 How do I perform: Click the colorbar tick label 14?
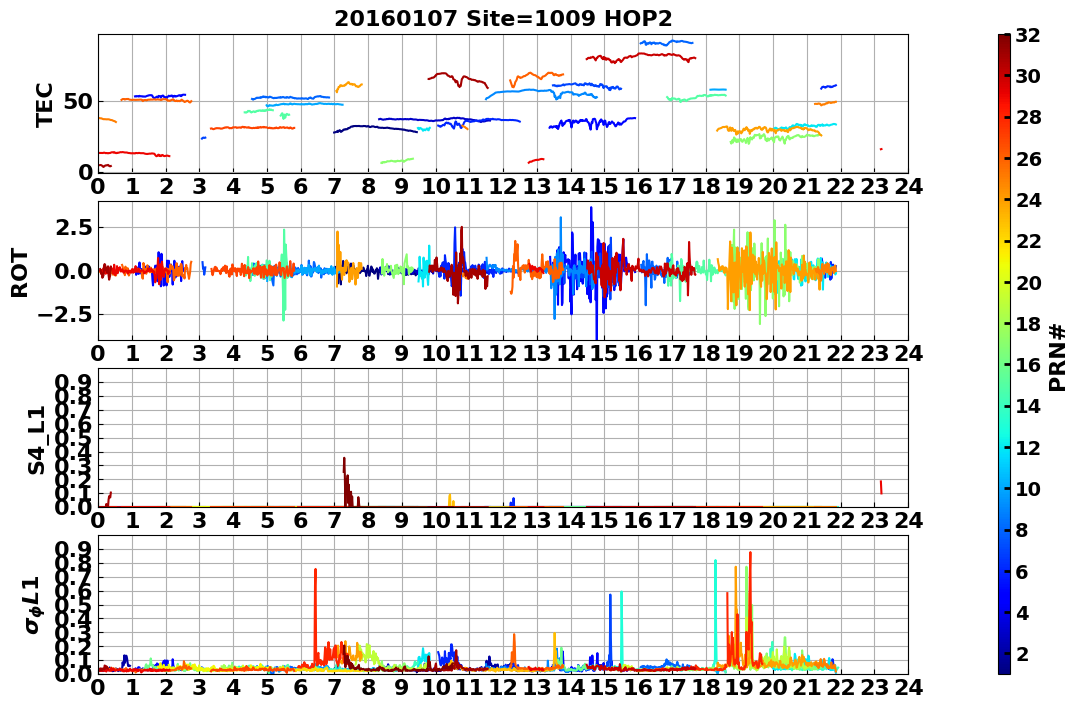tap(1028, 406)
